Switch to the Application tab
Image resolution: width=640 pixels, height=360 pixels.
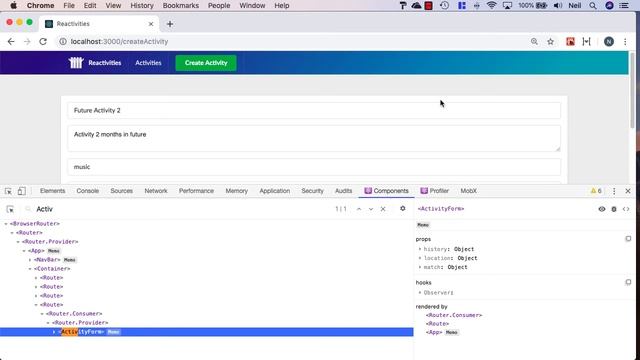click(275, 191)
